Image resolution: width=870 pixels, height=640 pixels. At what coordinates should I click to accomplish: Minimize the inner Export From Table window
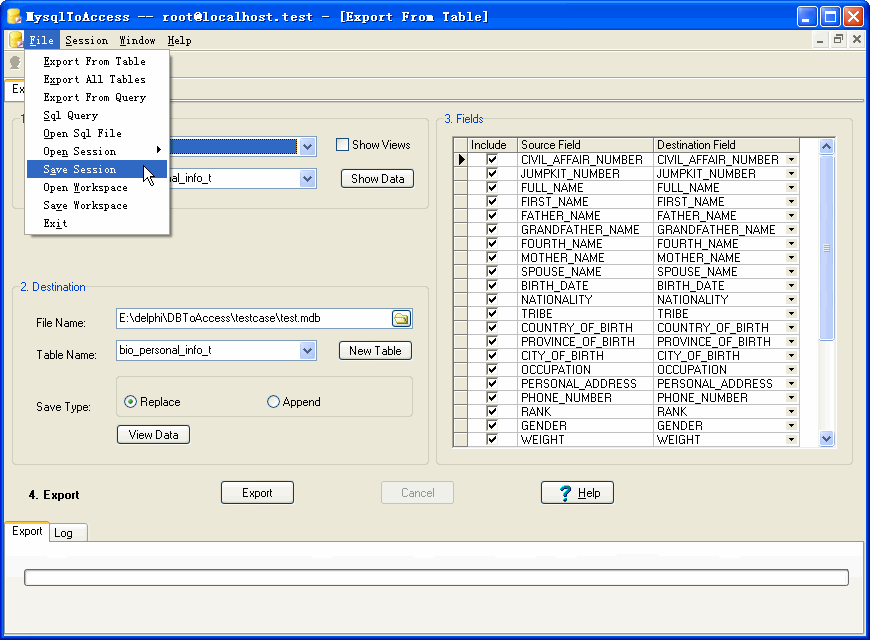pos(820,39)
